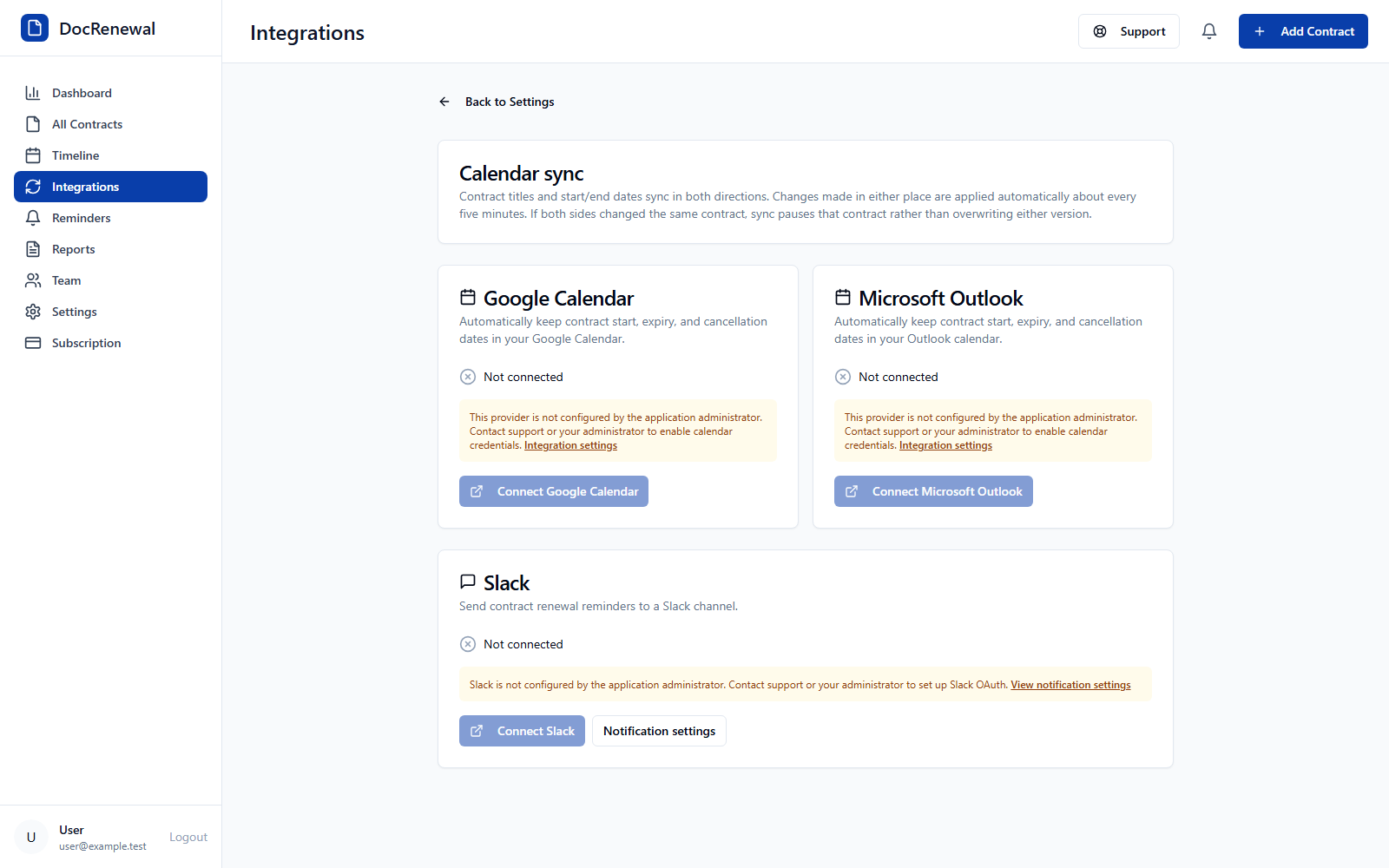Click the Slack chat bubble icon

(468, 582)
